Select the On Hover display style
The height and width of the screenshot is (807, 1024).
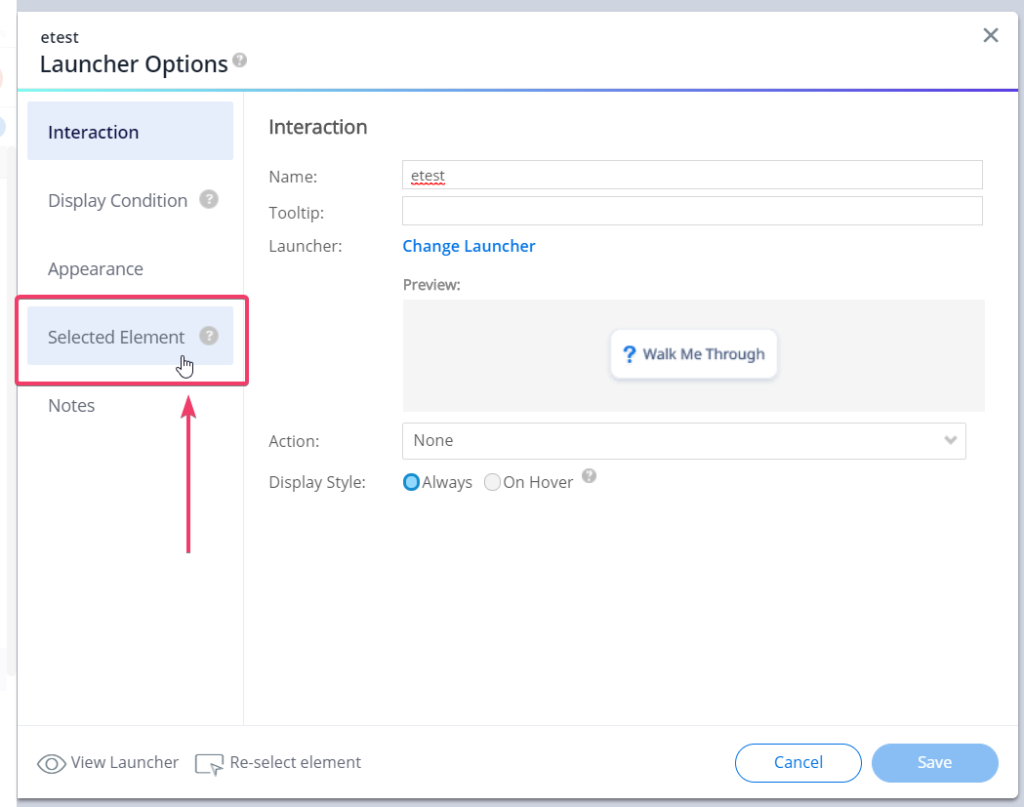point(492,481)
